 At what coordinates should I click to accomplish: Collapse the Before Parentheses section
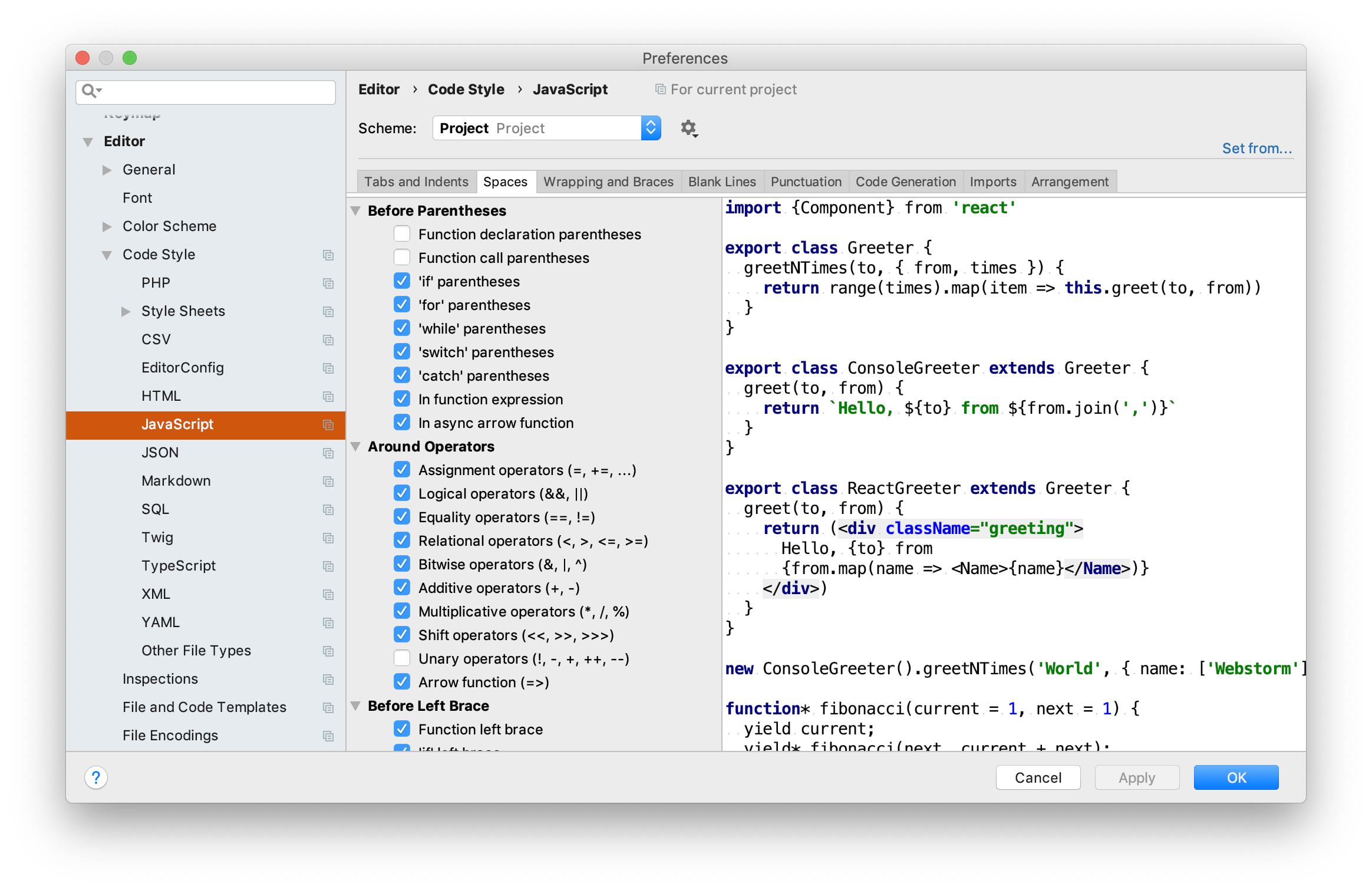click(x=356, y=211)
